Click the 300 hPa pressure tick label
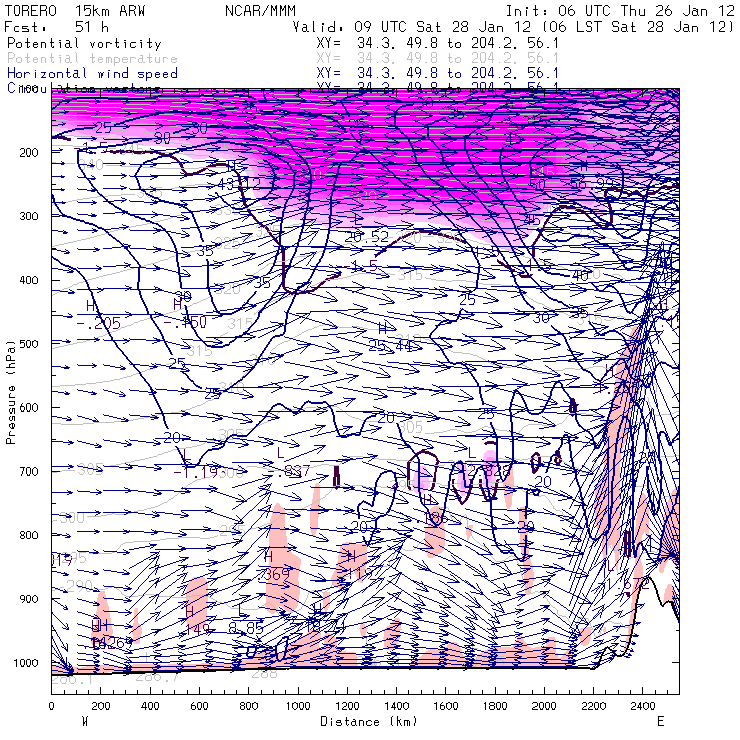740x740 pixels. 29,216
